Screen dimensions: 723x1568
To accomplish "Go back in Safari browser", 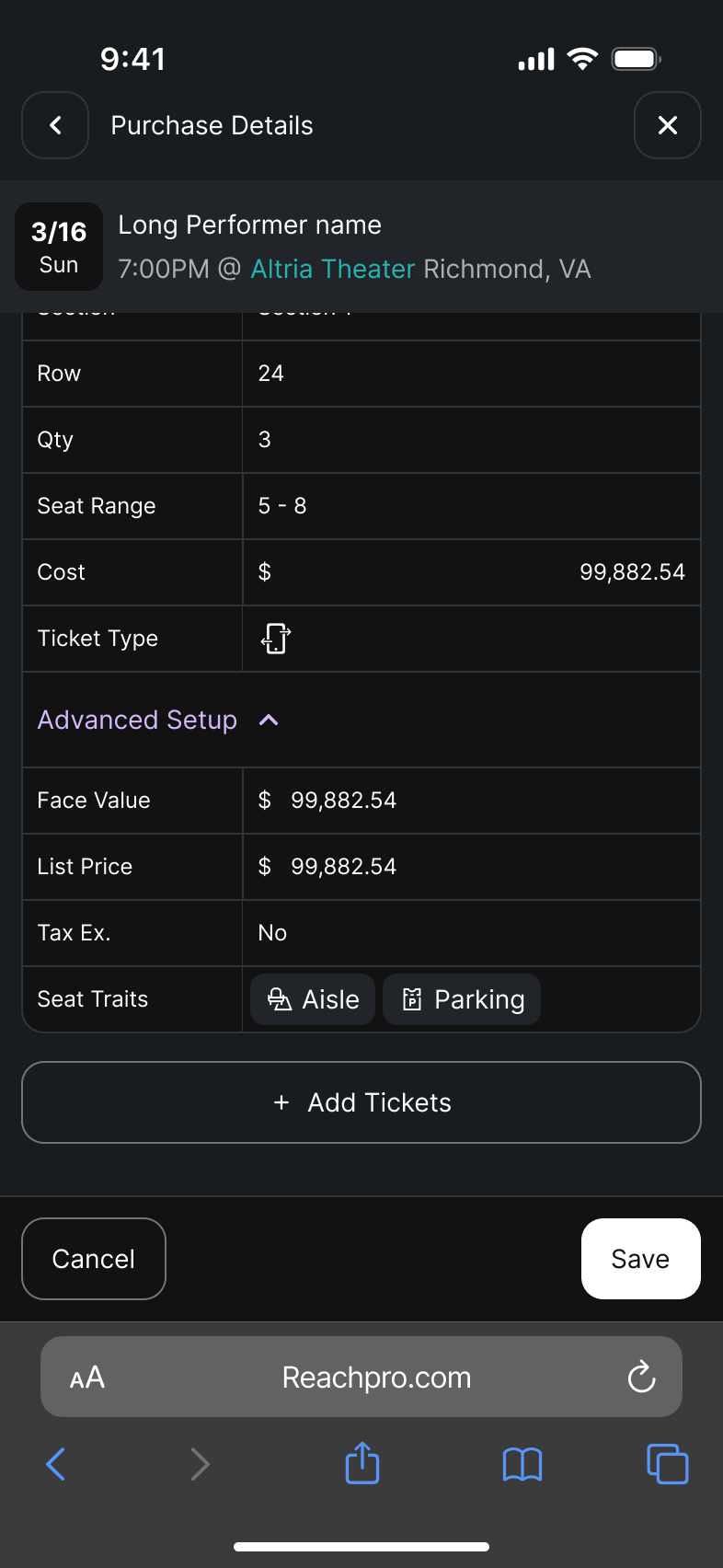I will [56, 1463].
